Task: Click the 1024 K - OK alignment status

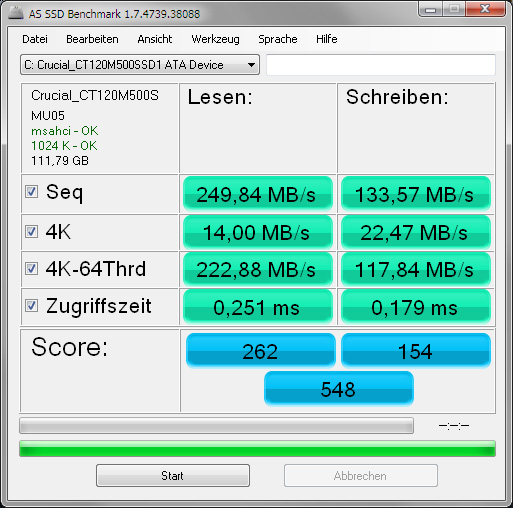Action: coord(64,146)
